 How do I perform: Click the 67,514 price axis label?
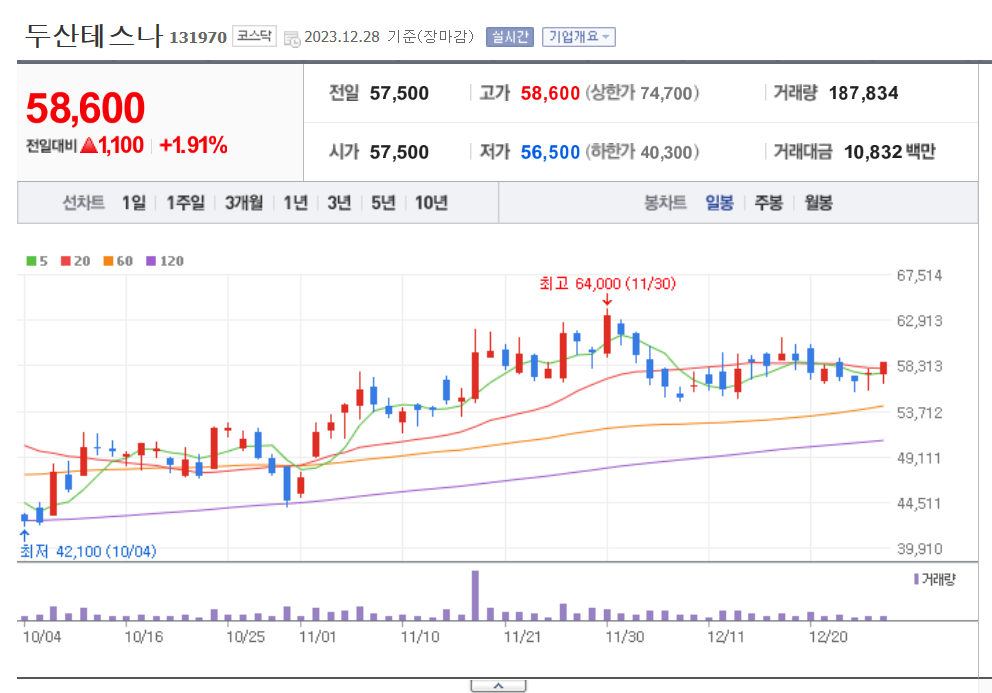point(919,275)
